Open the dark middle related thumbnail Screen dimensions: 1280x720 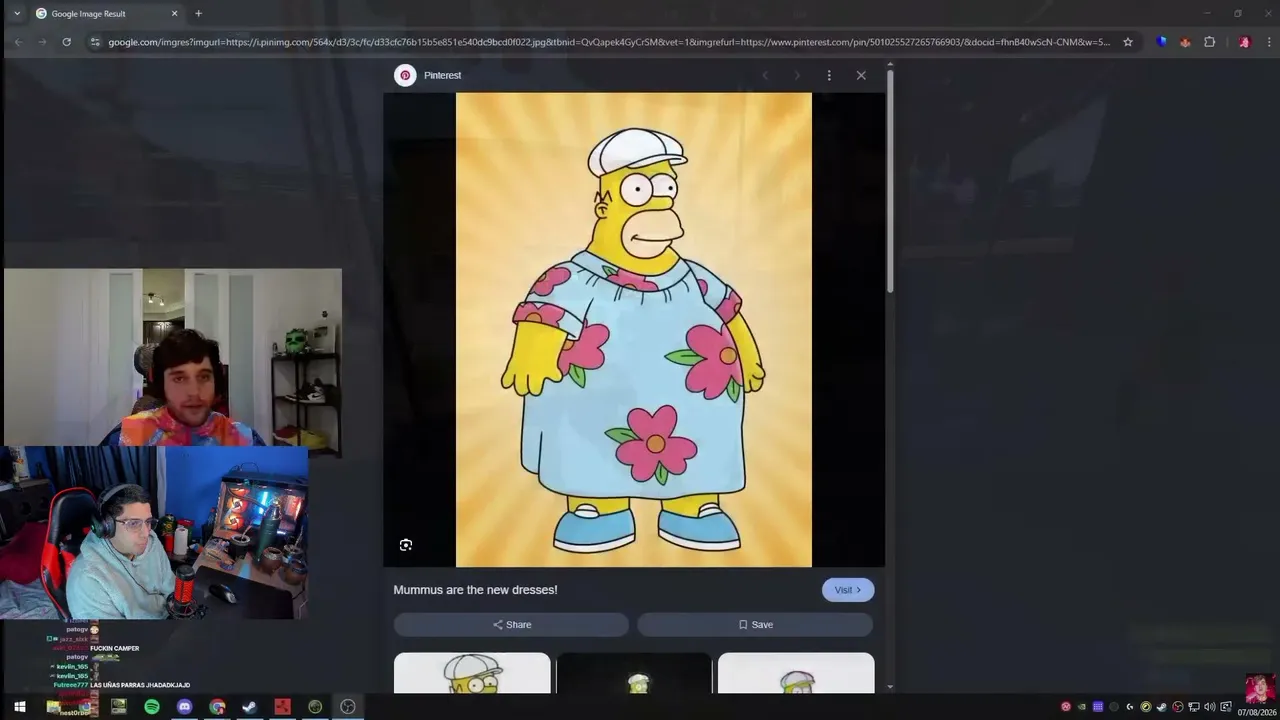click(634, 673)
